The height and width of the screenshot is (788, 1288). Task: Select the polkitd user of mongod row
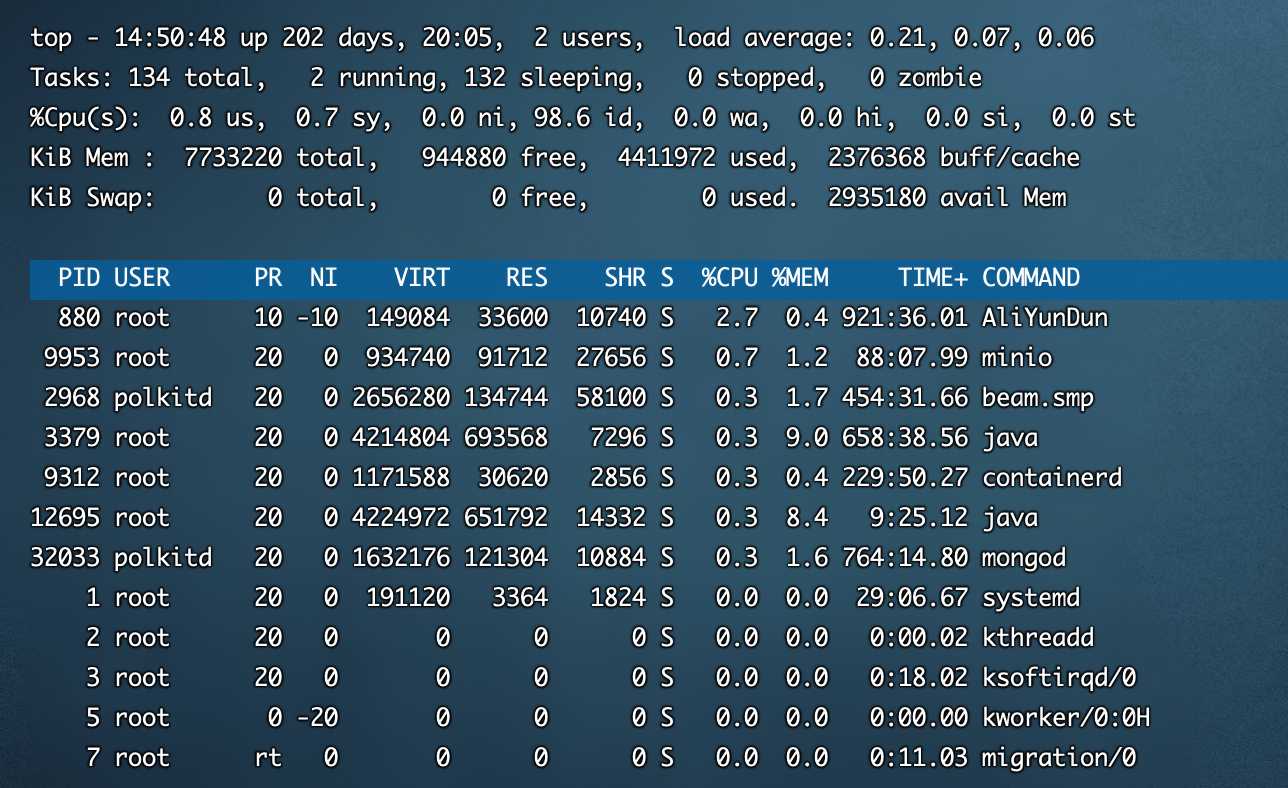[163, 558]
